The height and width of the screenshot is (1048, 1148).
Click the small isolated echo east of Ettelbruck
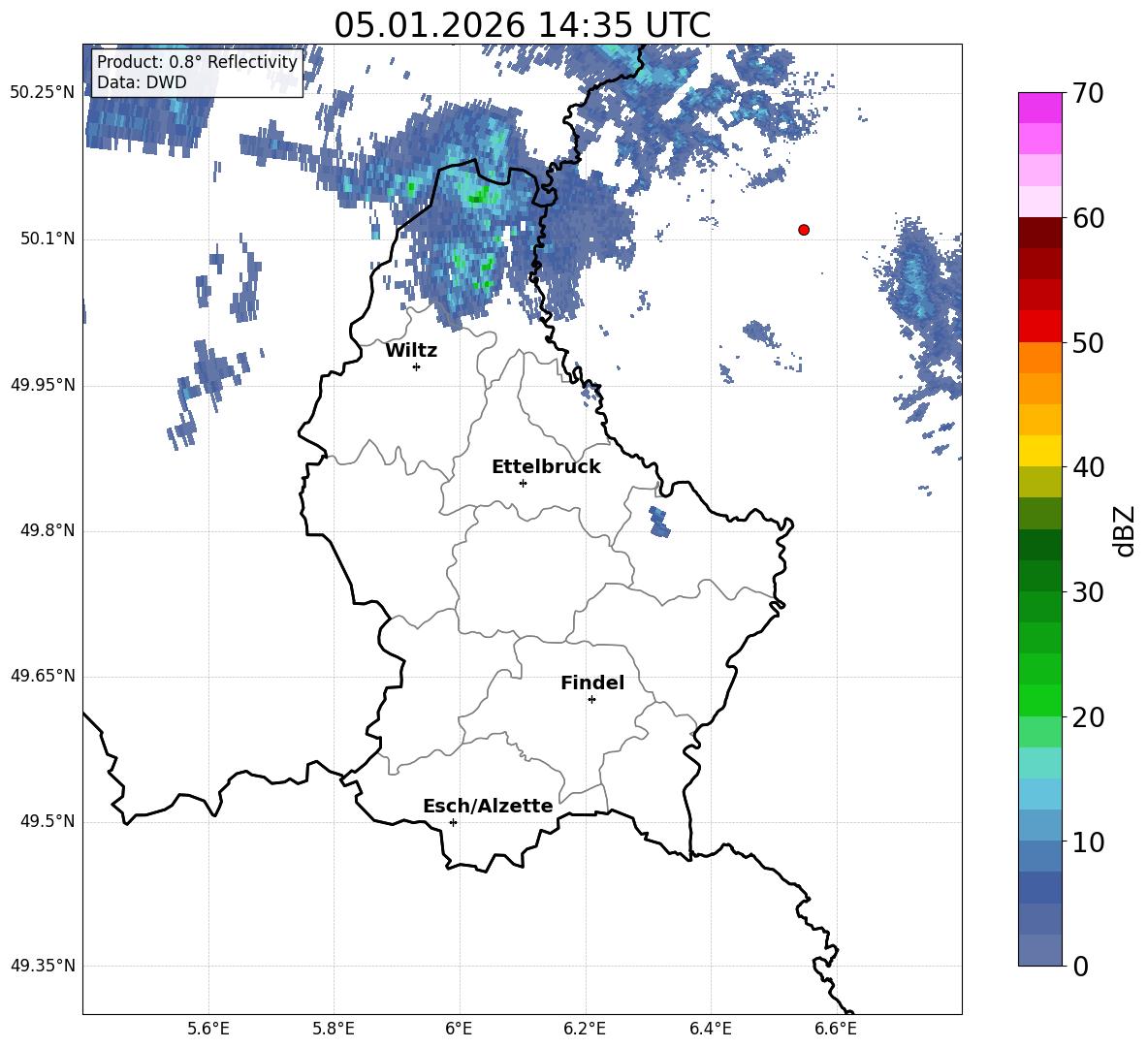659,522
